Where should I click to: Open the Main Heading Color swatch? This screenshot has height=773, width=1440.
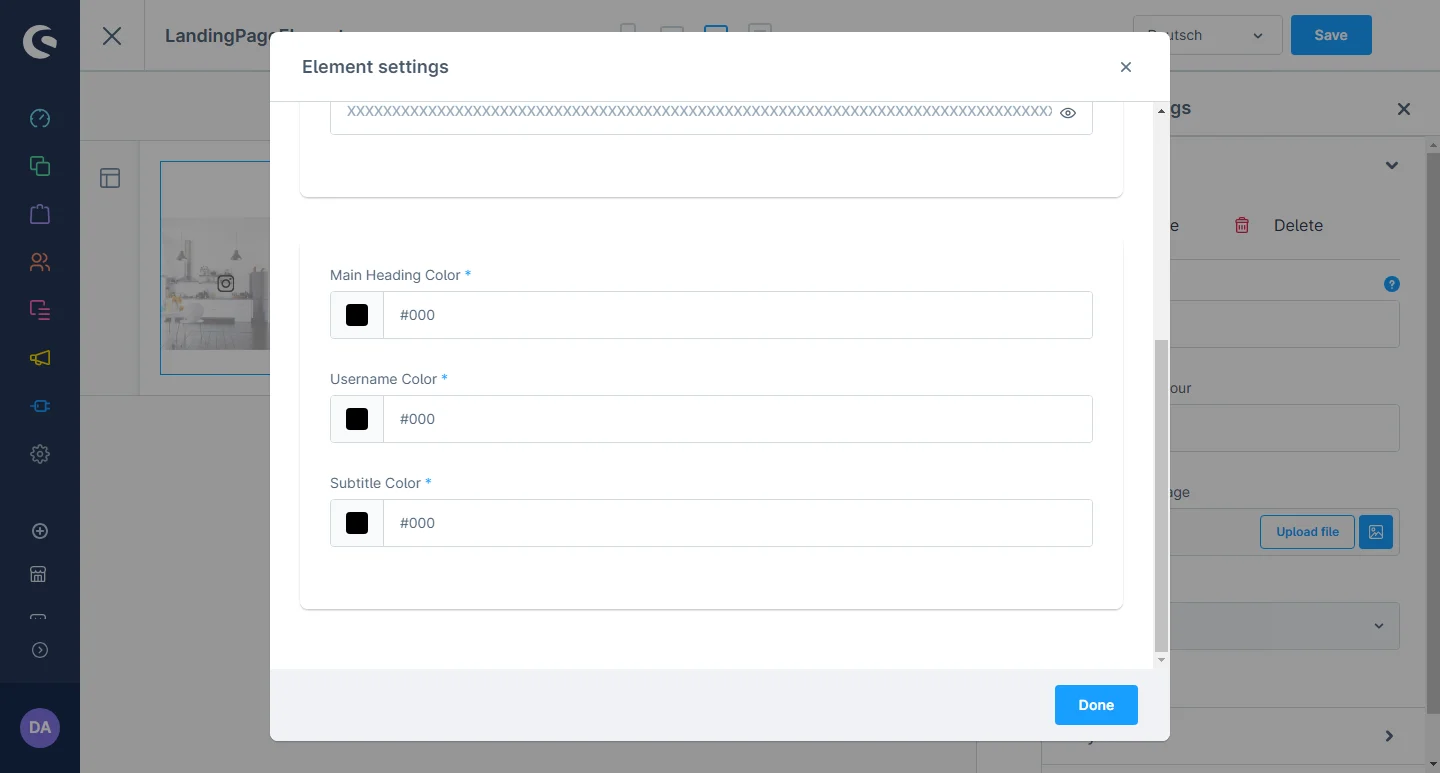coord(357,315)
